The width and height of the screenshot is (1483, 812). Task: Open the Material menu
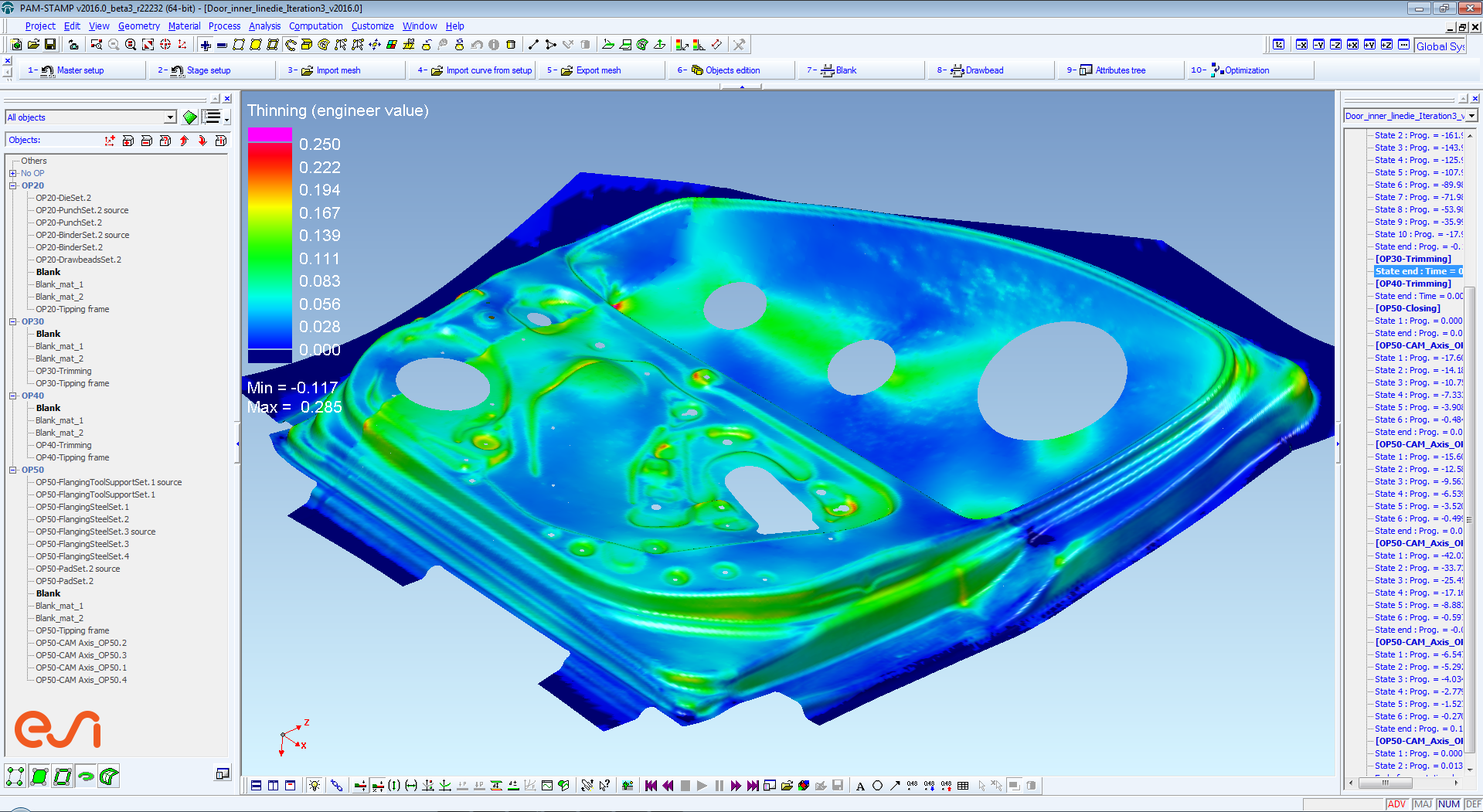185,25
